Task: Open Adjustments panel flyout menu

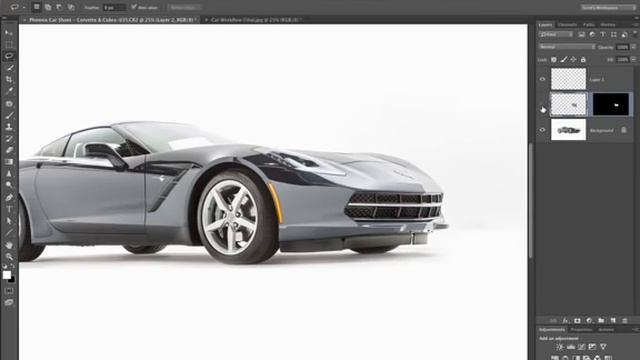Action: coord(636,329)
